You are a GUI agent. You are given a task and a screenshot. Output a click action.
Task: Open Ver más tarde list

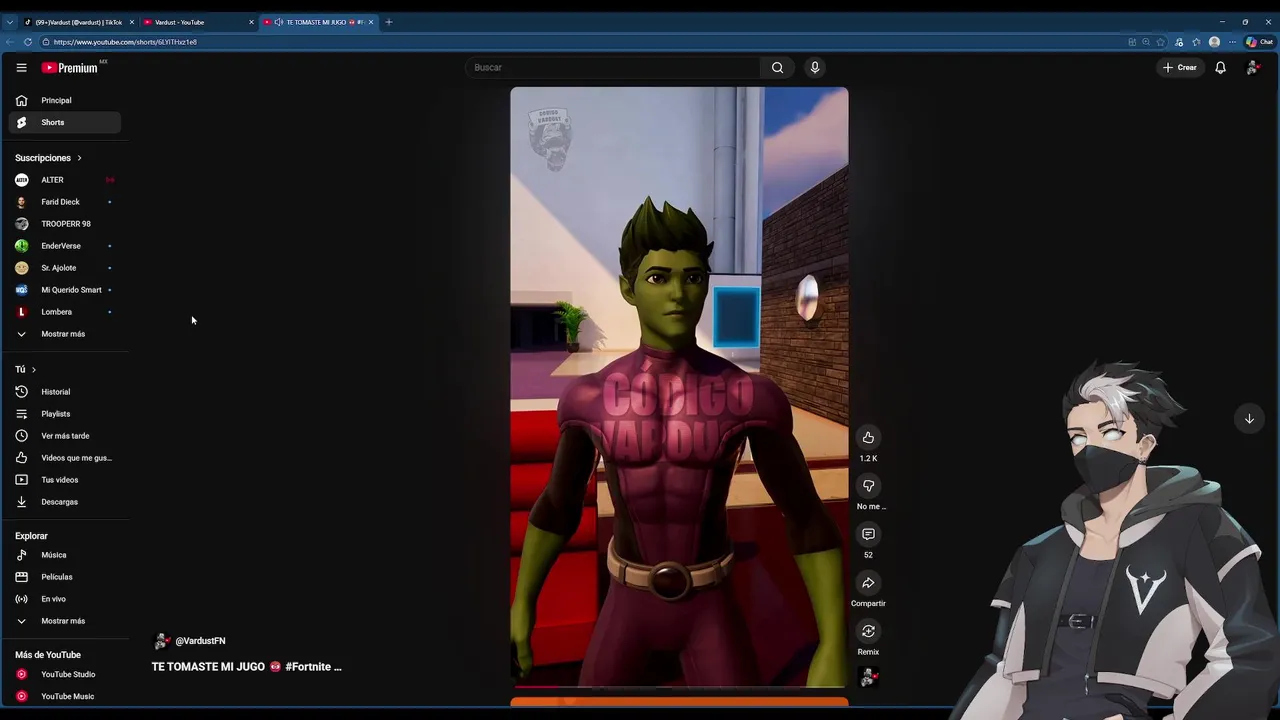pos(64,436)
